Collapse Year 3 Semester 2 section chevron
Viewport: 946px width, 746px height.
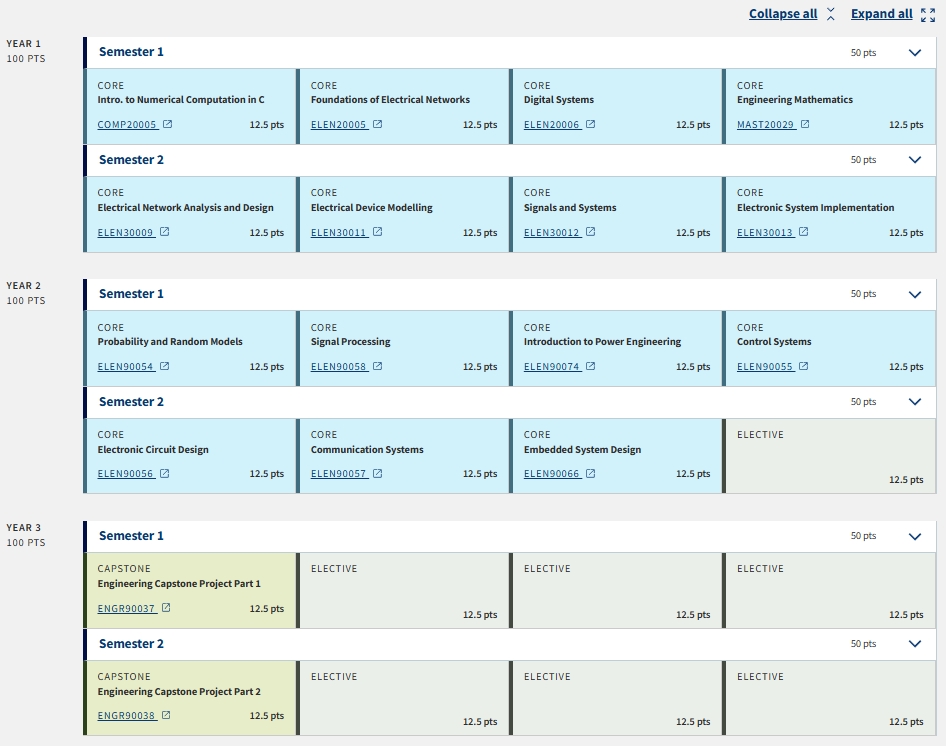[x=914, y=644]
